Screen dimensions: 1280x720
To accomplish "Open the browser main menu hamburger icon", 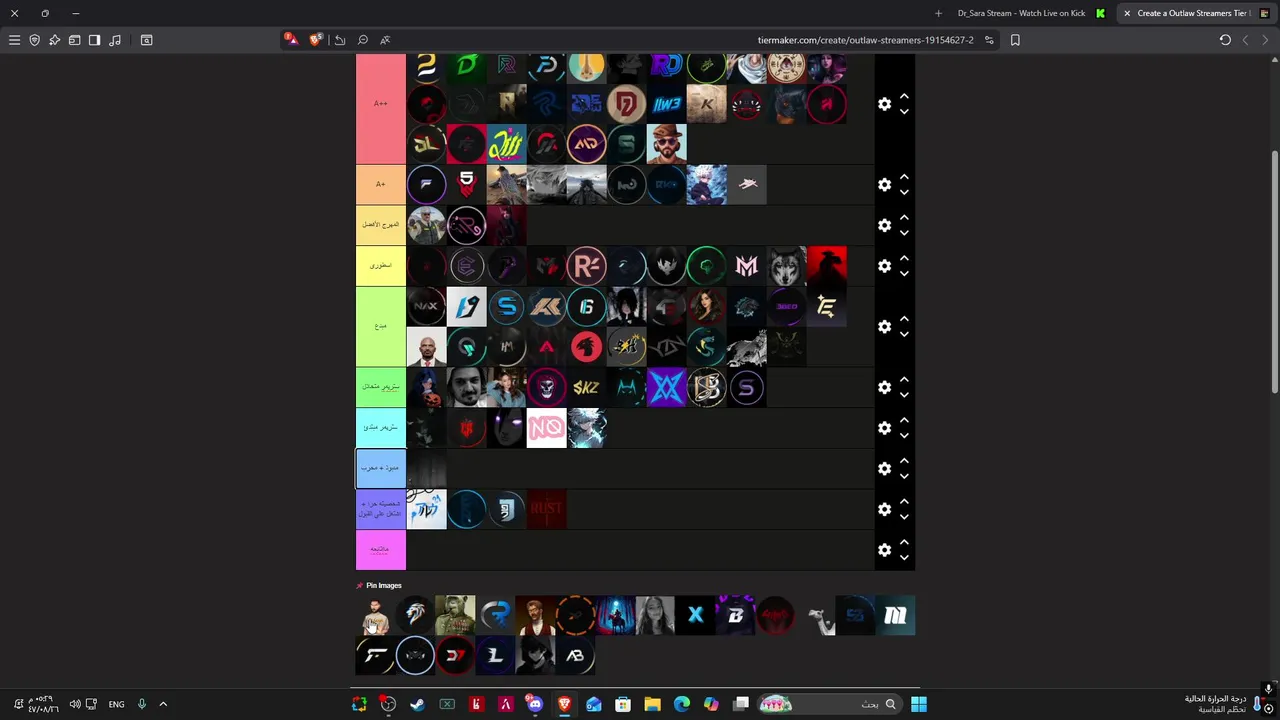I will point(14,40).
